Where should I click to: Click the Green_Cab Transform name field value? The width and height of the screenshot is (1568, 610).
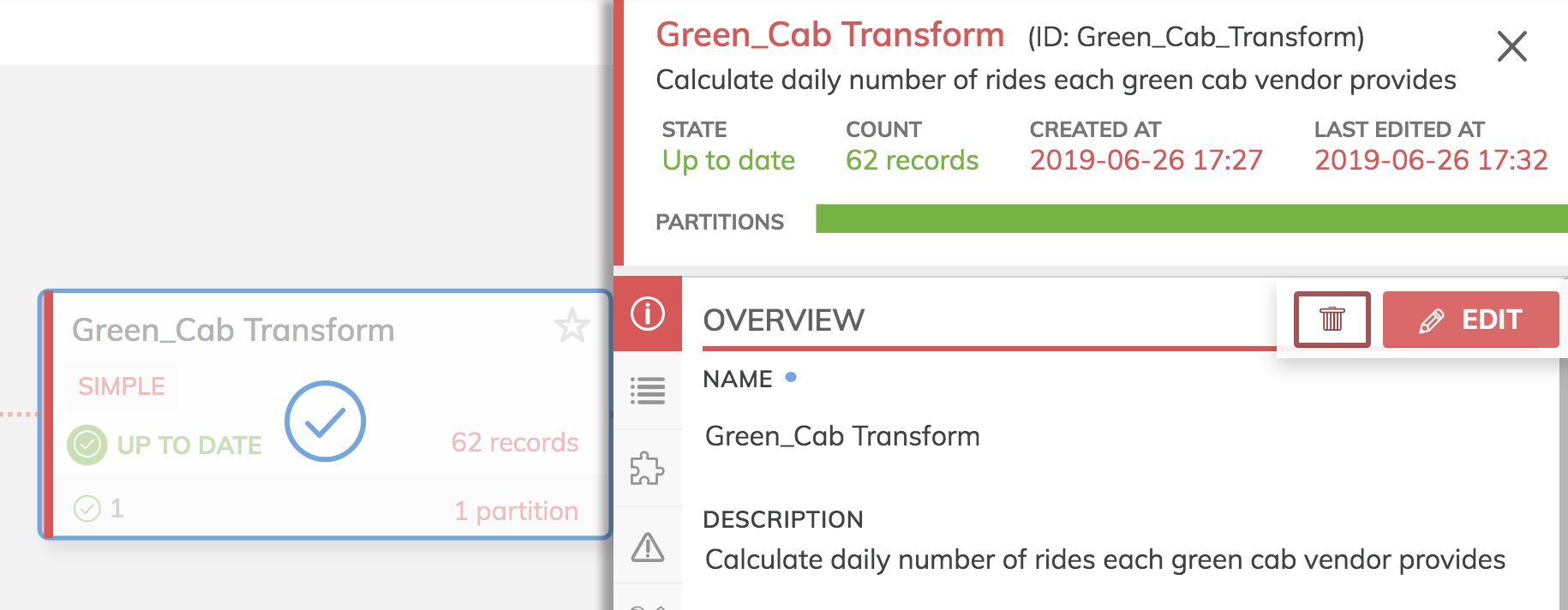(842, 436)
